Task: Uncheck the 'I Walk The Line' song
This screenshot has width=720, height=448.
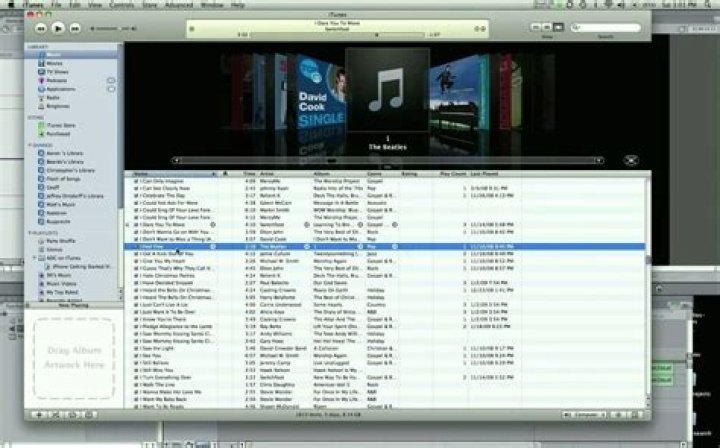Action: (137, 383)
